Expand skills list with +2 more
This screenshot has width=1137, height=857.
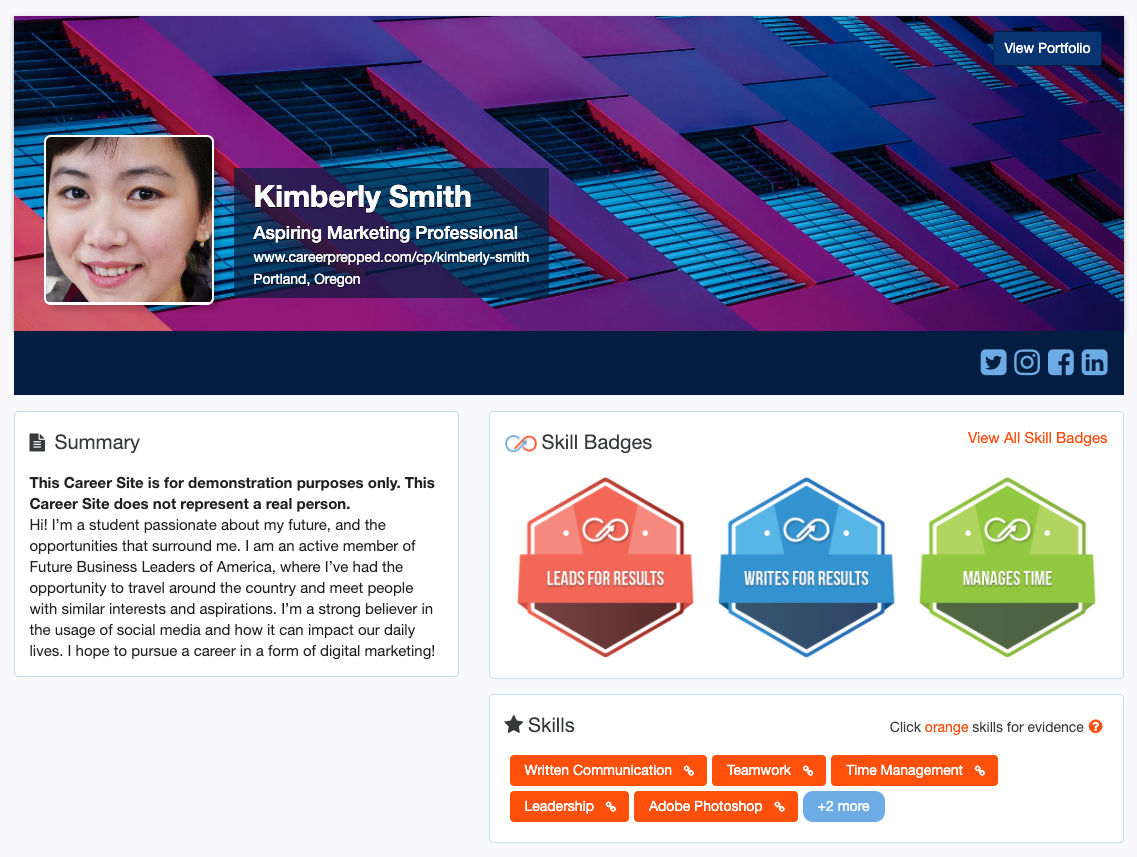843,806
